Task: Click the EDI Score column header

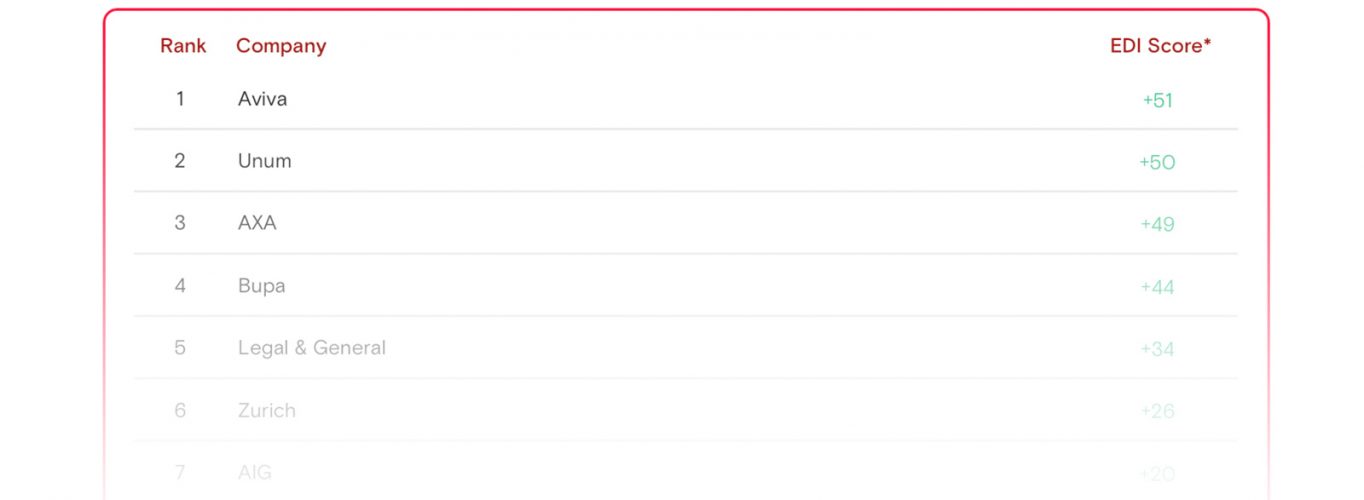Action: pos(1160,46)
